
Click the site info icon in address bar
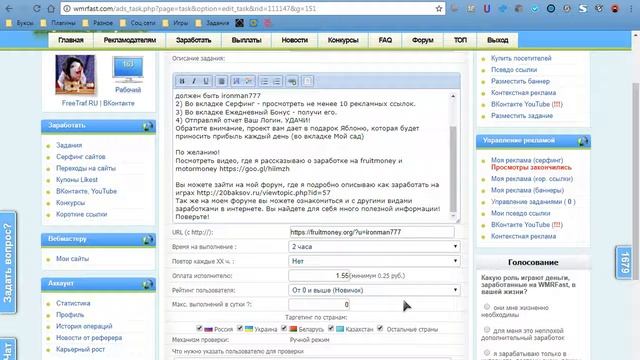point(67,9)
